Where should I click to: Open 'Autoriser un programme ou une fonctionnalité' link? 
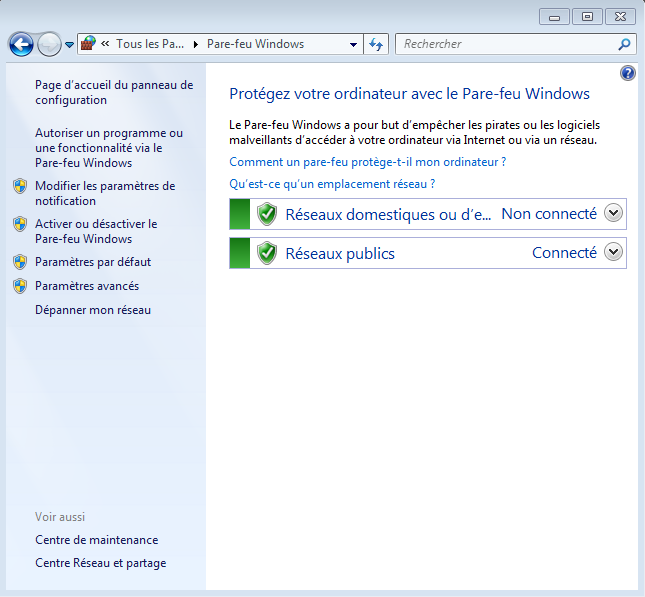click(x=109, y=148)
